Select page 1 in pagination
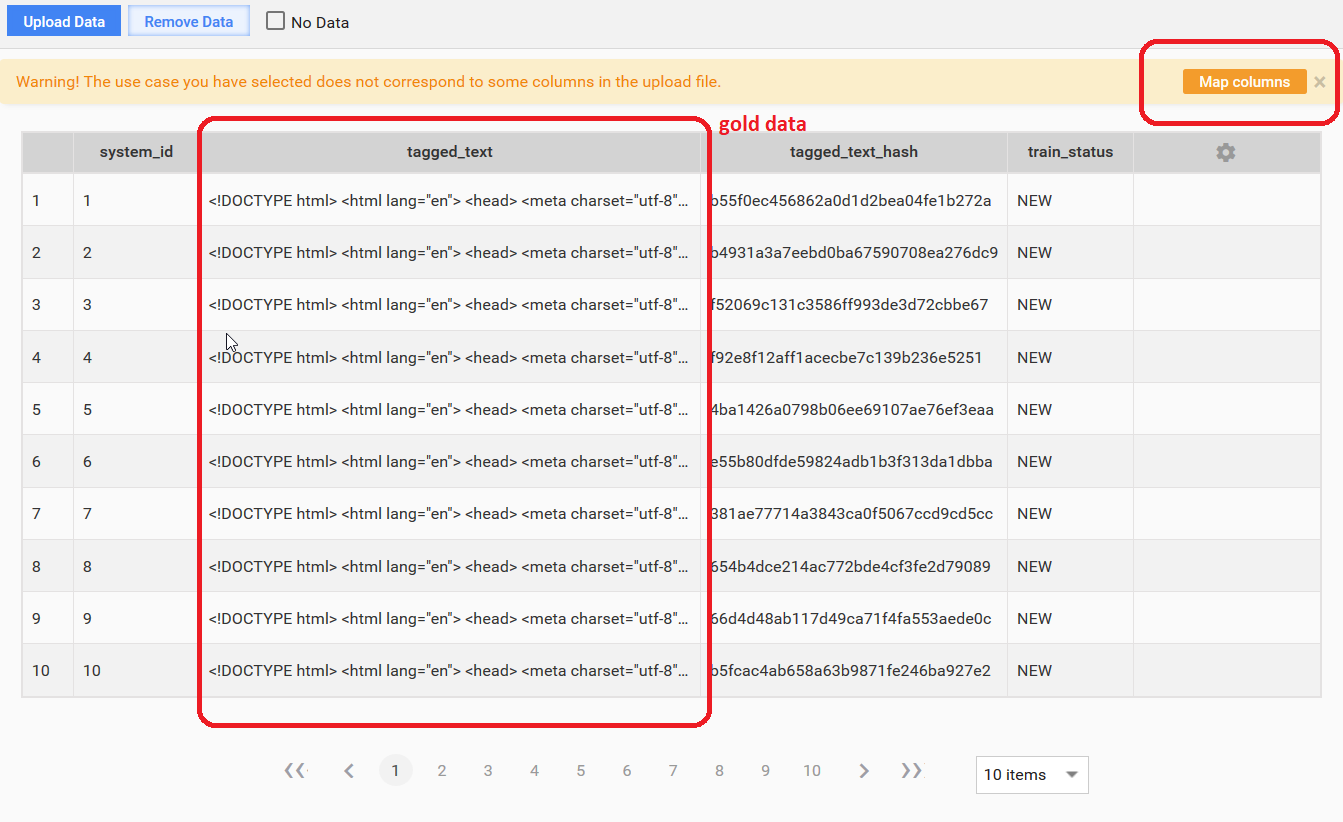 click(396, 770)
